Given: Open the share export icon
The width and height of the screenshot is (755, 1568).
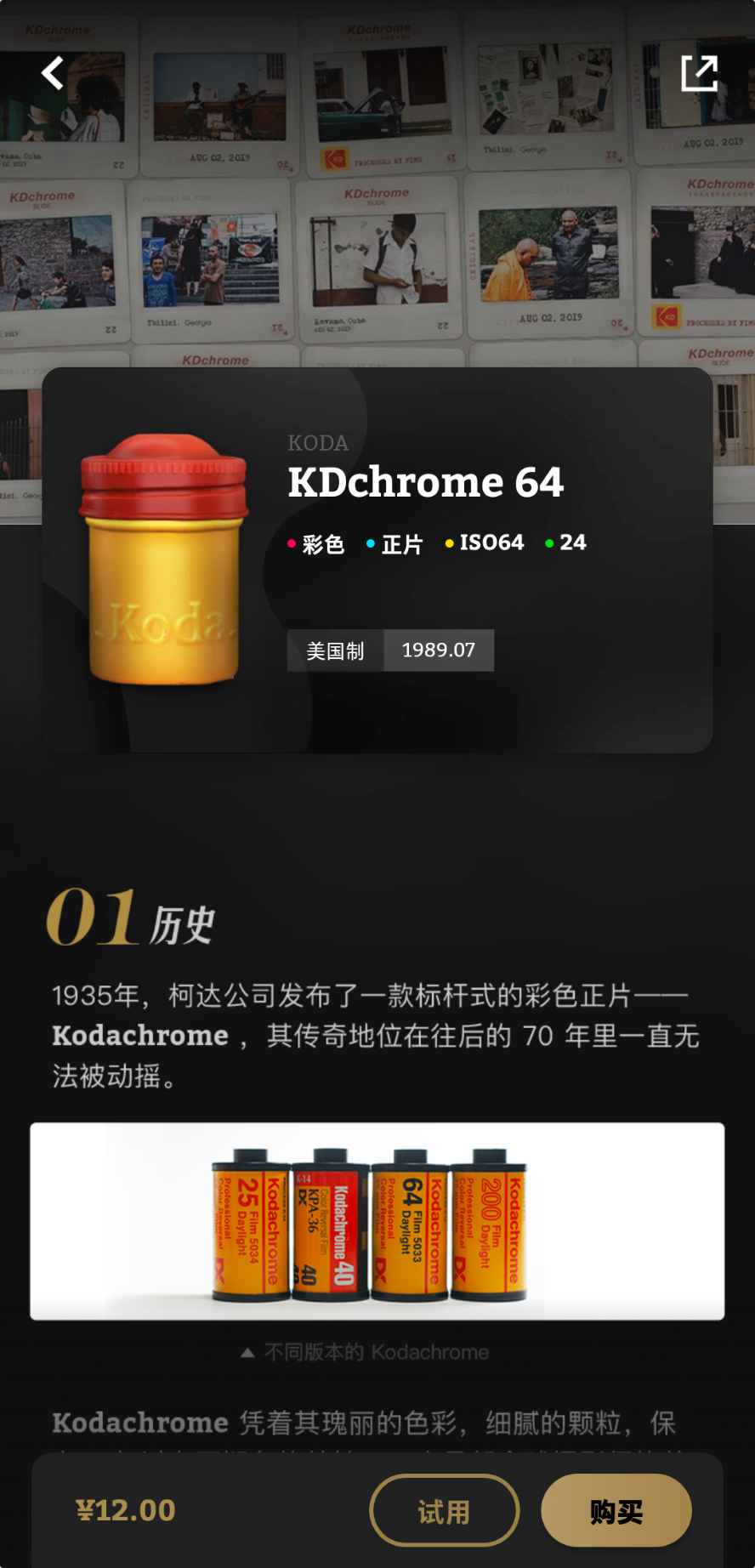Looking at the screenshot, I should pyautogui.click(x=700, y=73).
